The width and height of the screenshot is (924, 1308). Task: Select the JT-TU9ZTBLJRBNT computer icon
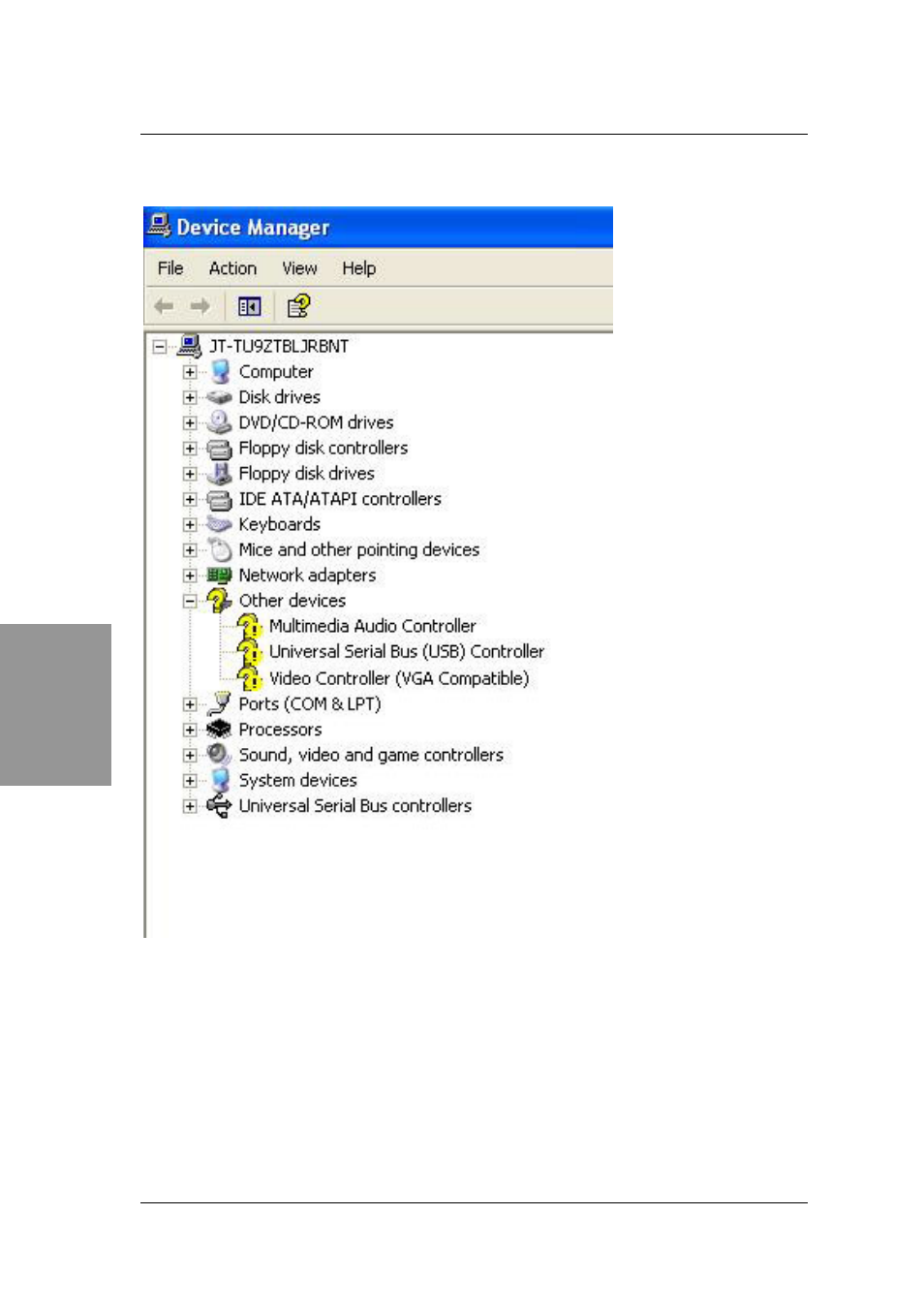point(191,346)
